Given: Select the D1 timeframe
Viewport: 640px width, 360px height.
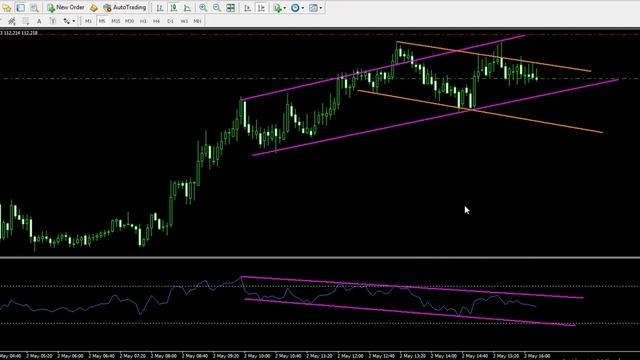Looking at the screenshot, I should (x=170, y=21).
